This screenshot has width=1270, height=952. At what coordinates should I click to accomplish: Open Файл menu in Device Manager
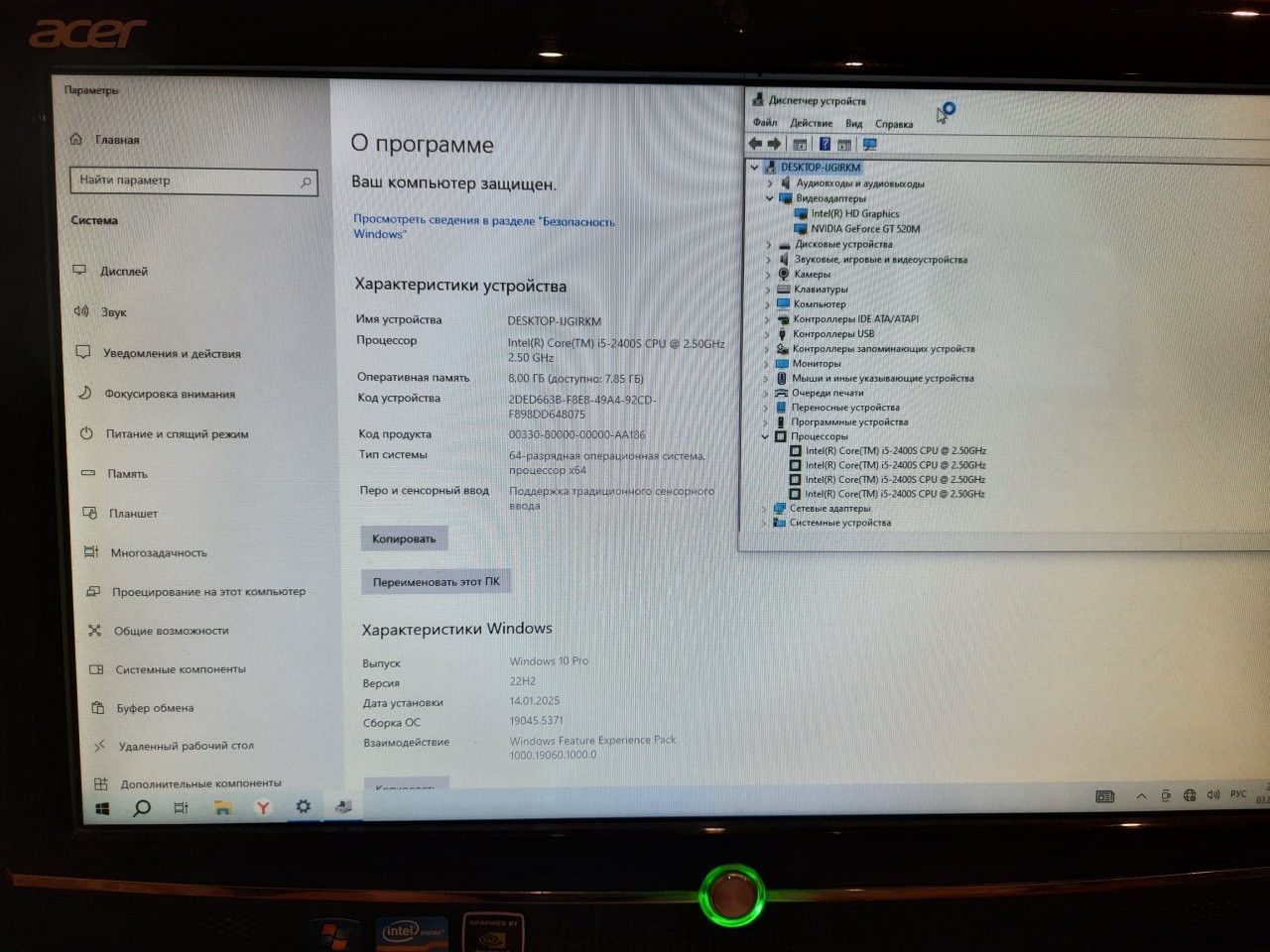tap(764, 123)
